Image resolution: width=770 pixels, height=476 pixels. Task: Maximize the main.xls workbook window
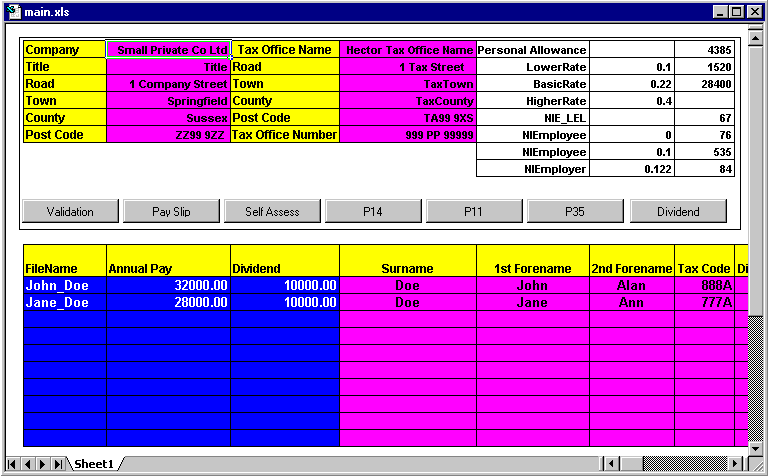coord(737,12)
